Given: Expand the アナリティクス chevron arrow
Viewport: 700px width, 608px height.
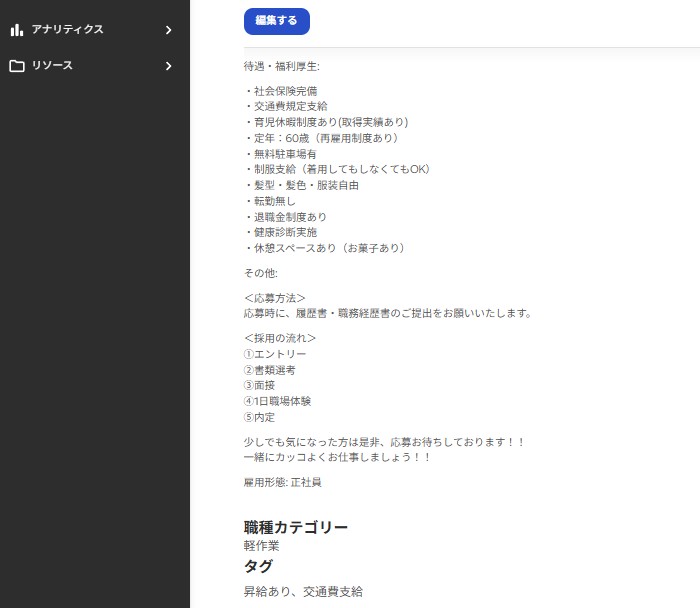Looking at the screenshot, I should click(x=168, y=30).
